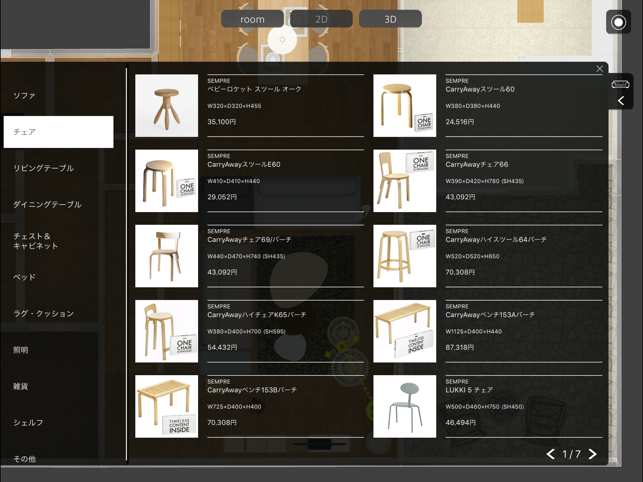This screenshot has width=643, height=482.
Task: Select ベッド category
Action: tap(25, 277)
